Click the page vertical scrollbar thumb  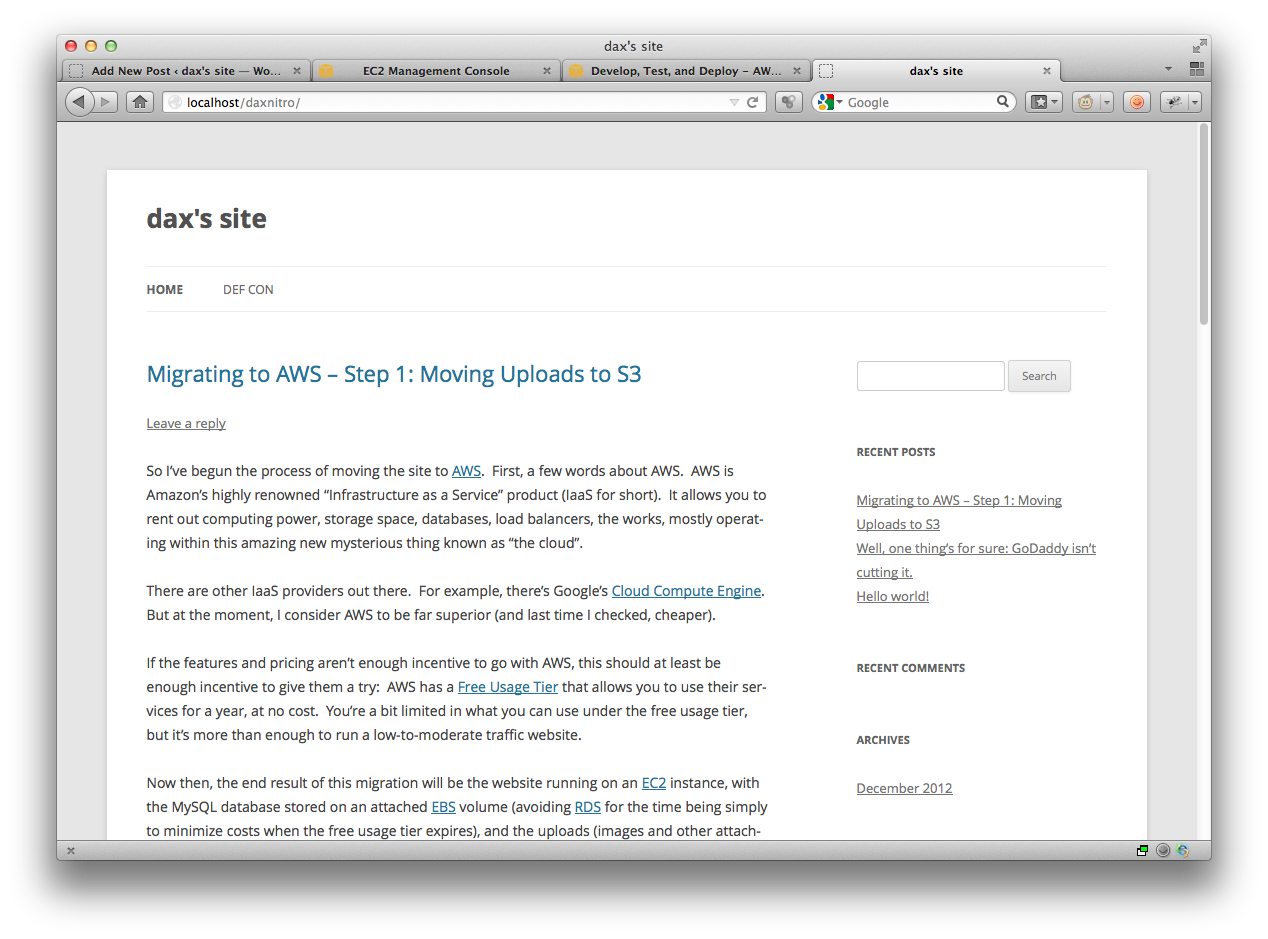click(x=1204, y=224)
